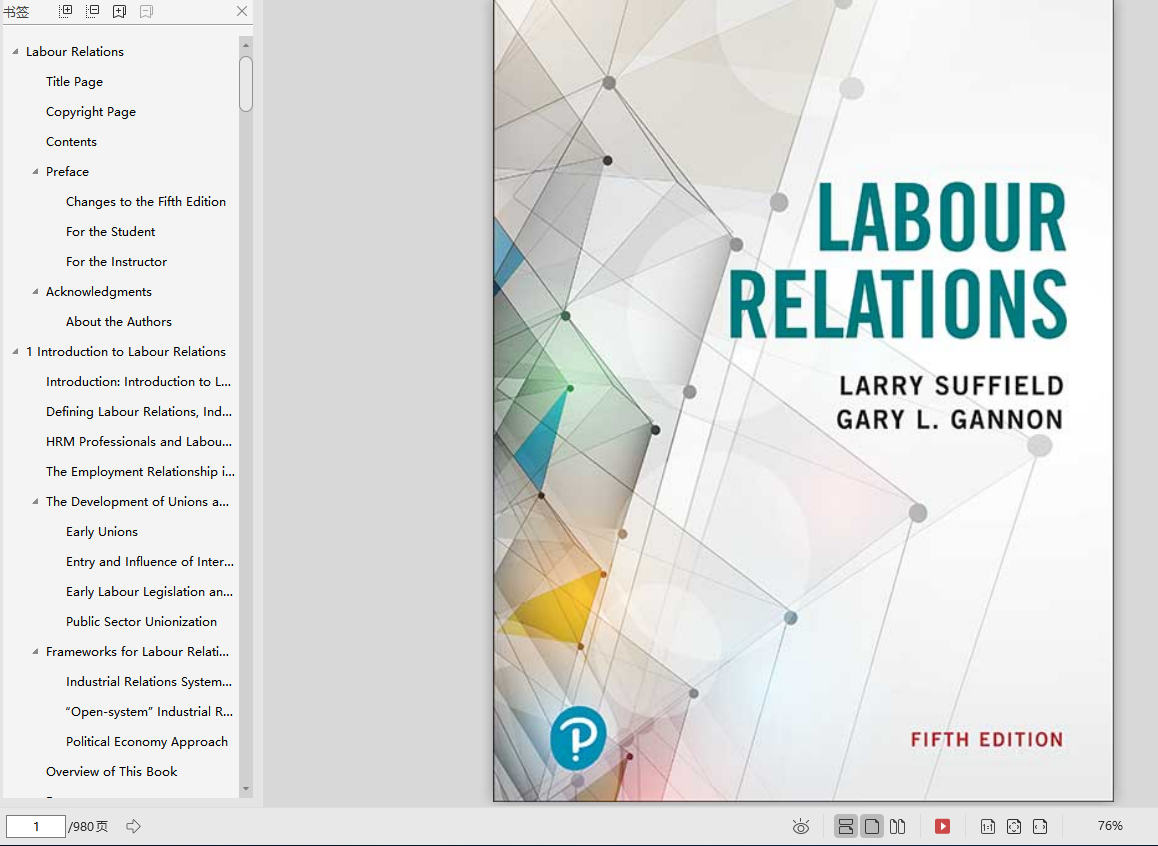
Task: Open Overview of This Book bookmark
Action: pyautogui.click(x=112, y=771)
